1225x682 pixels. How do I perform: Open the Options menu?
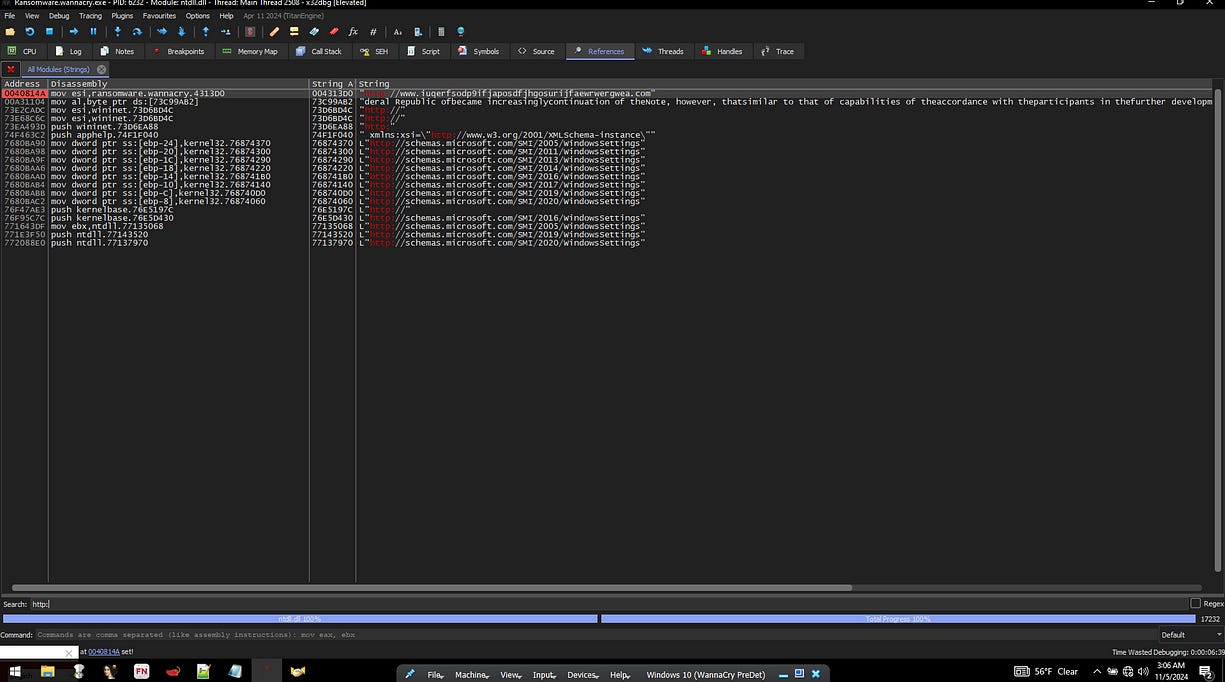198,16
